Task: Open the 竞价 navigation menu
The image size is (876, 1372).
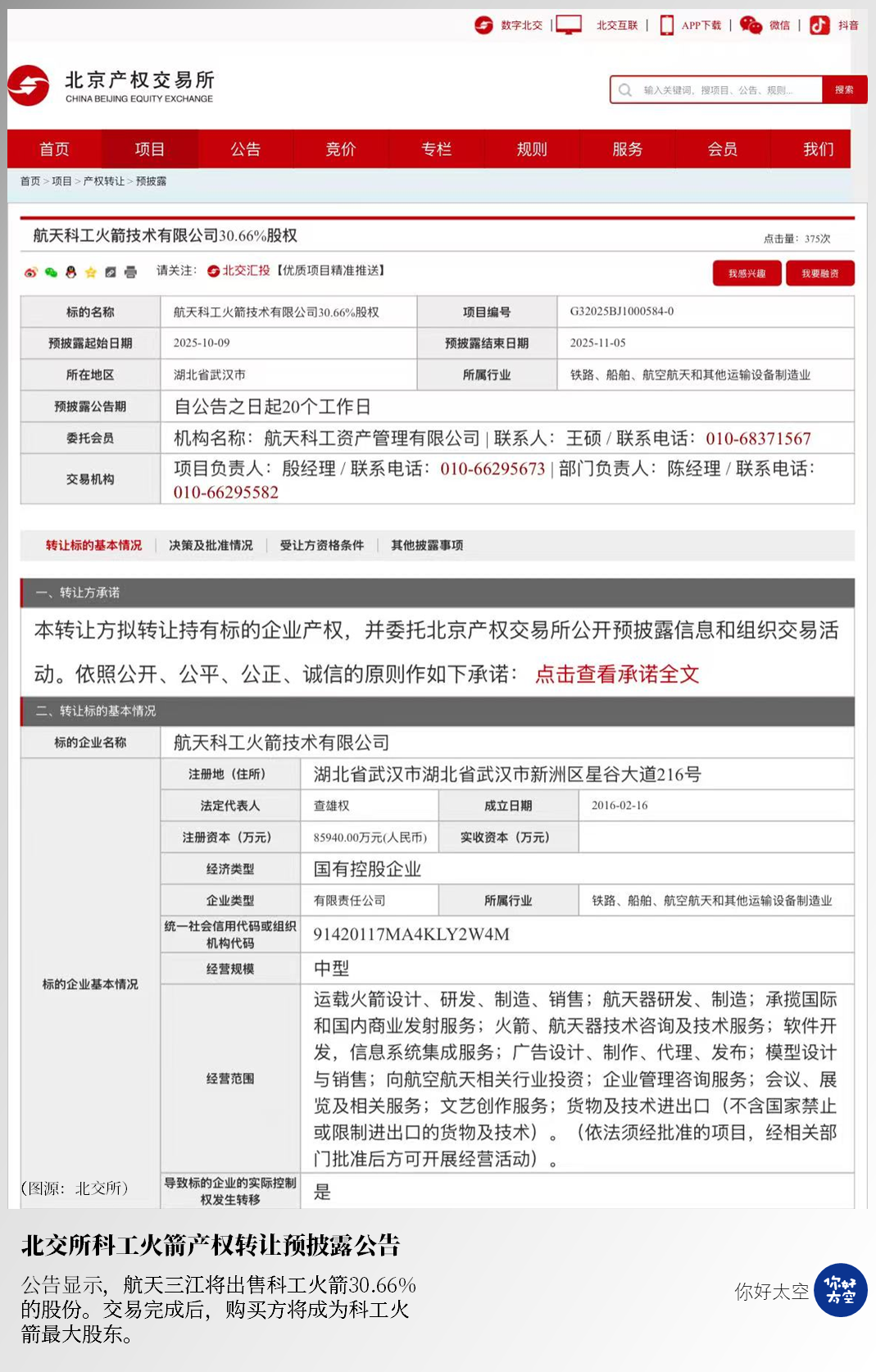Action: pyautogui.click(x=341, y=149)
